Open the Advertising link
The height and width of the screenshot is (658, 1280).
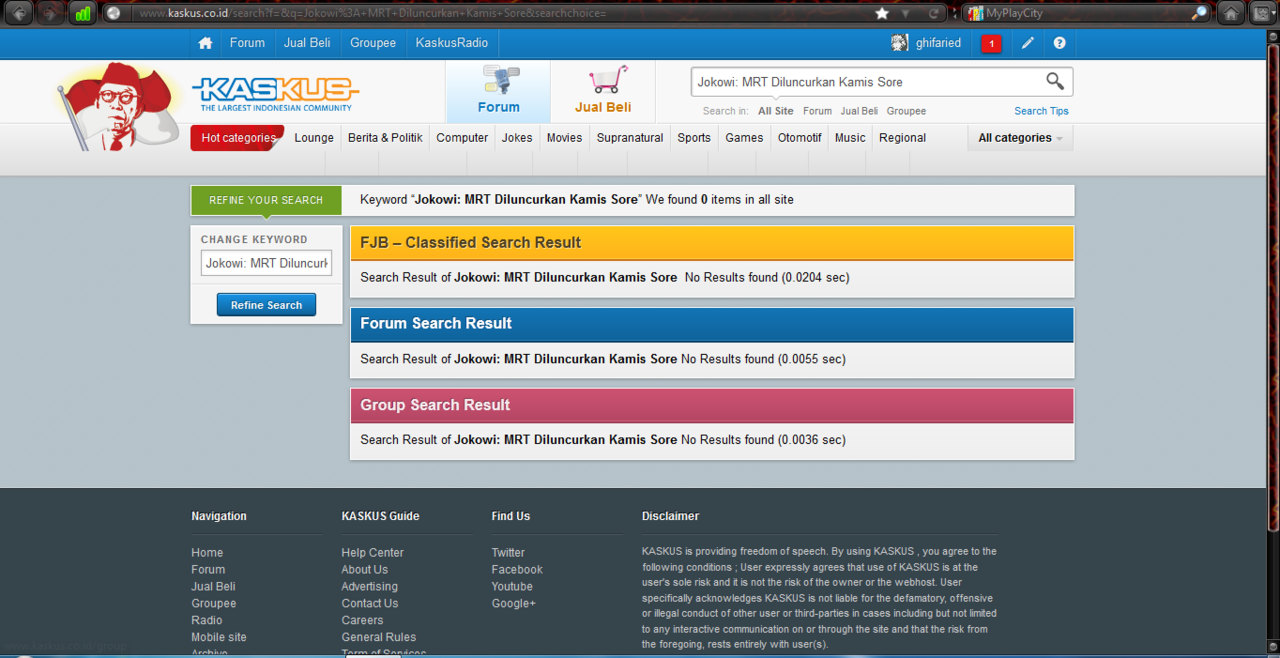coord(370,587)
